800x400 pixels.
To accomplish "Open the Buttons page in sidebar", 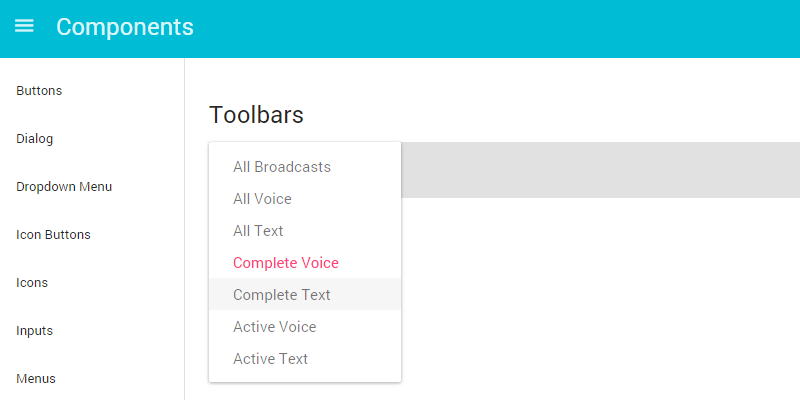I will pyautogui.click(x=39, y=91).
